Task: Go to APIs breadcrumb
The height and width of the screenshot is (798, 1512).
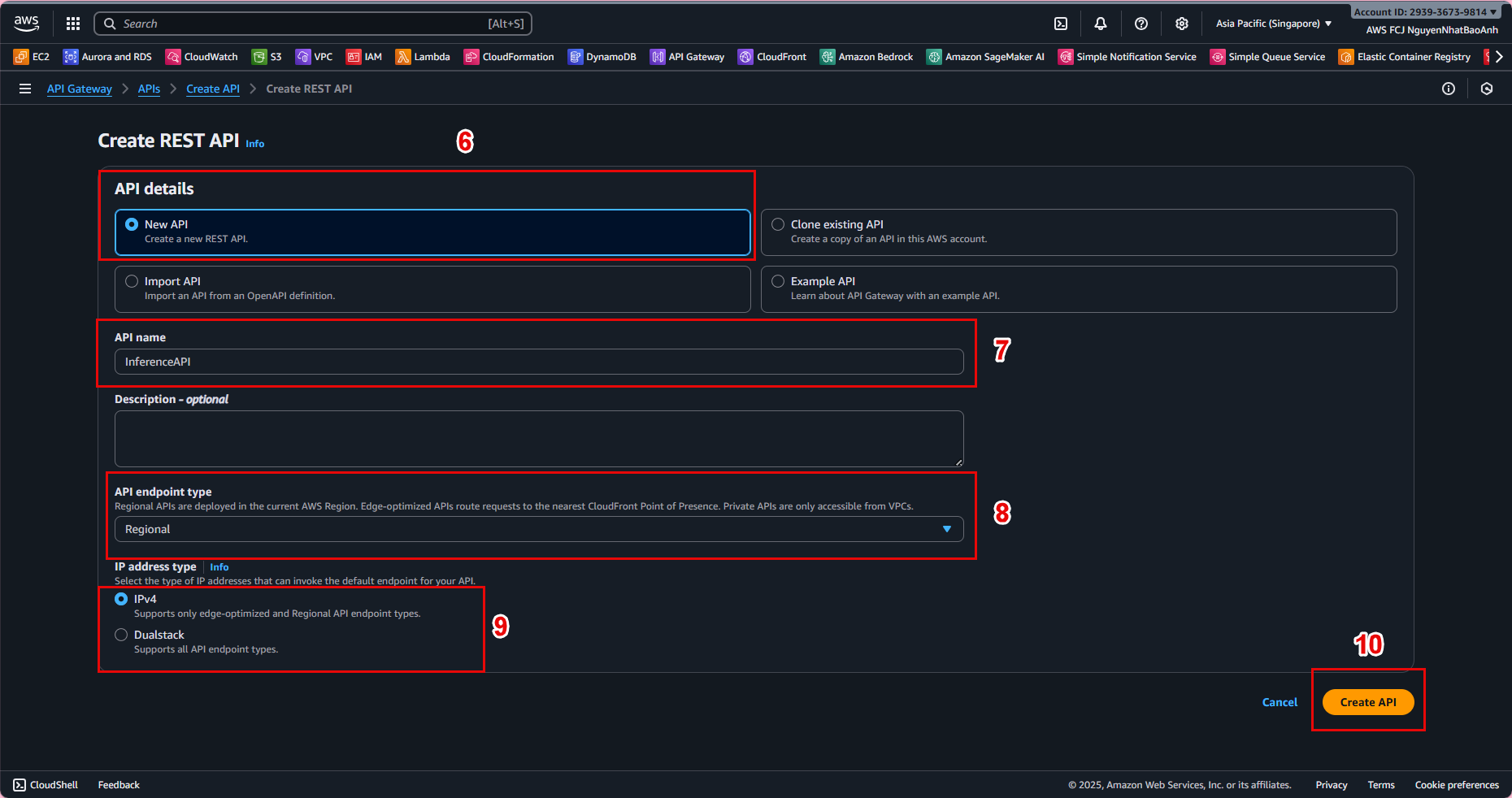Action: tap(149, 89)
